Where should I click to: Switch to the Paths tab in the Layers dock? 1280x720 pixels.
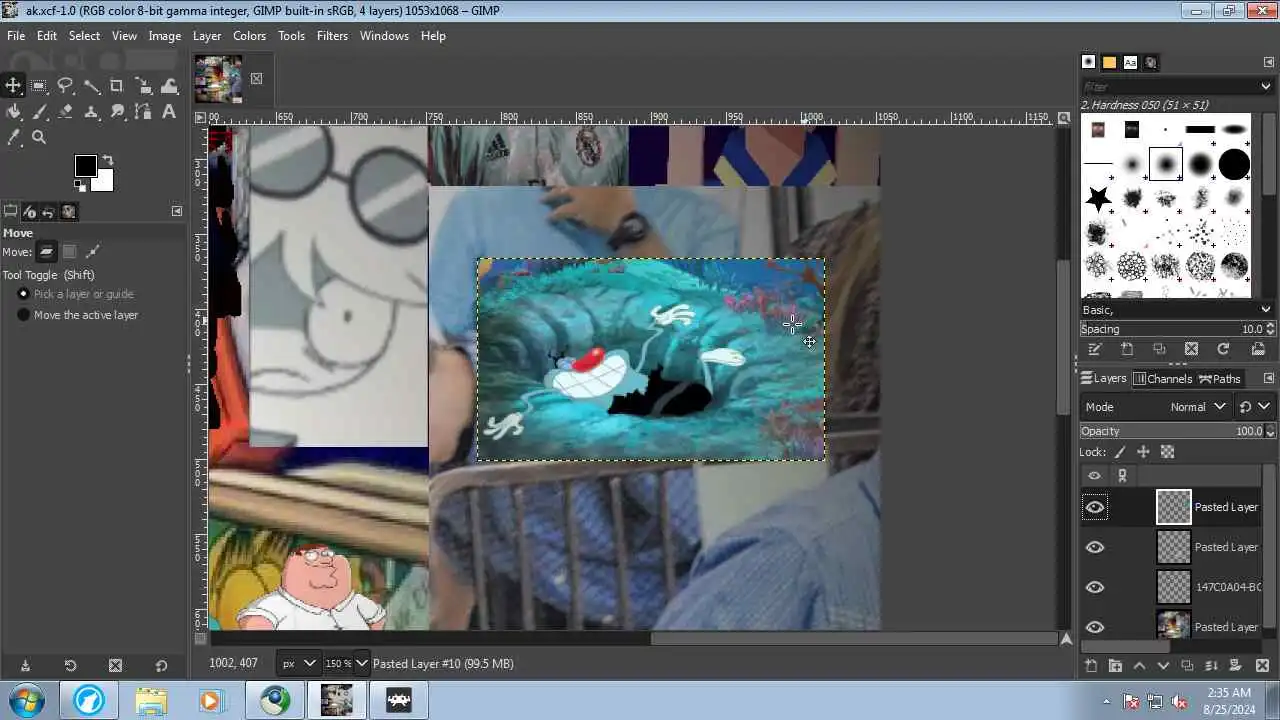[x=1220, y=379]
